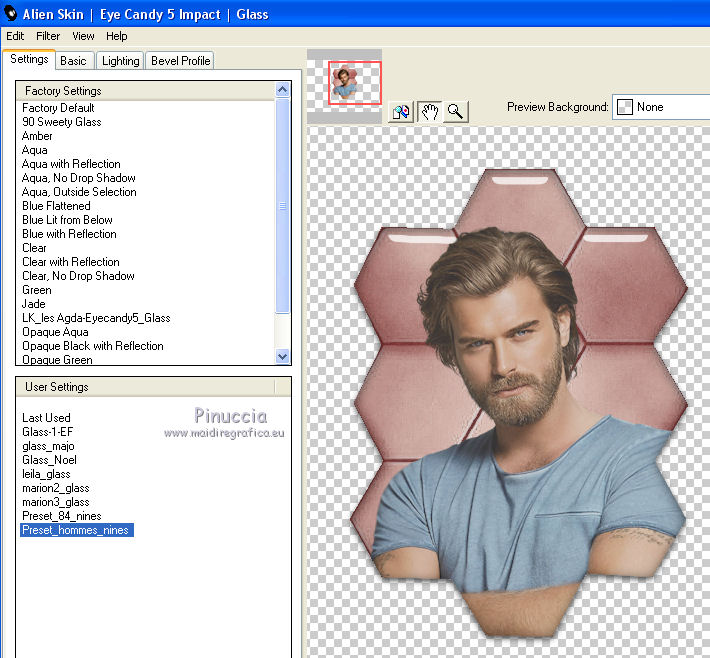Select the leila_glass user setting
The height and width of the screenshot is (658, 710).
(46, 474)
